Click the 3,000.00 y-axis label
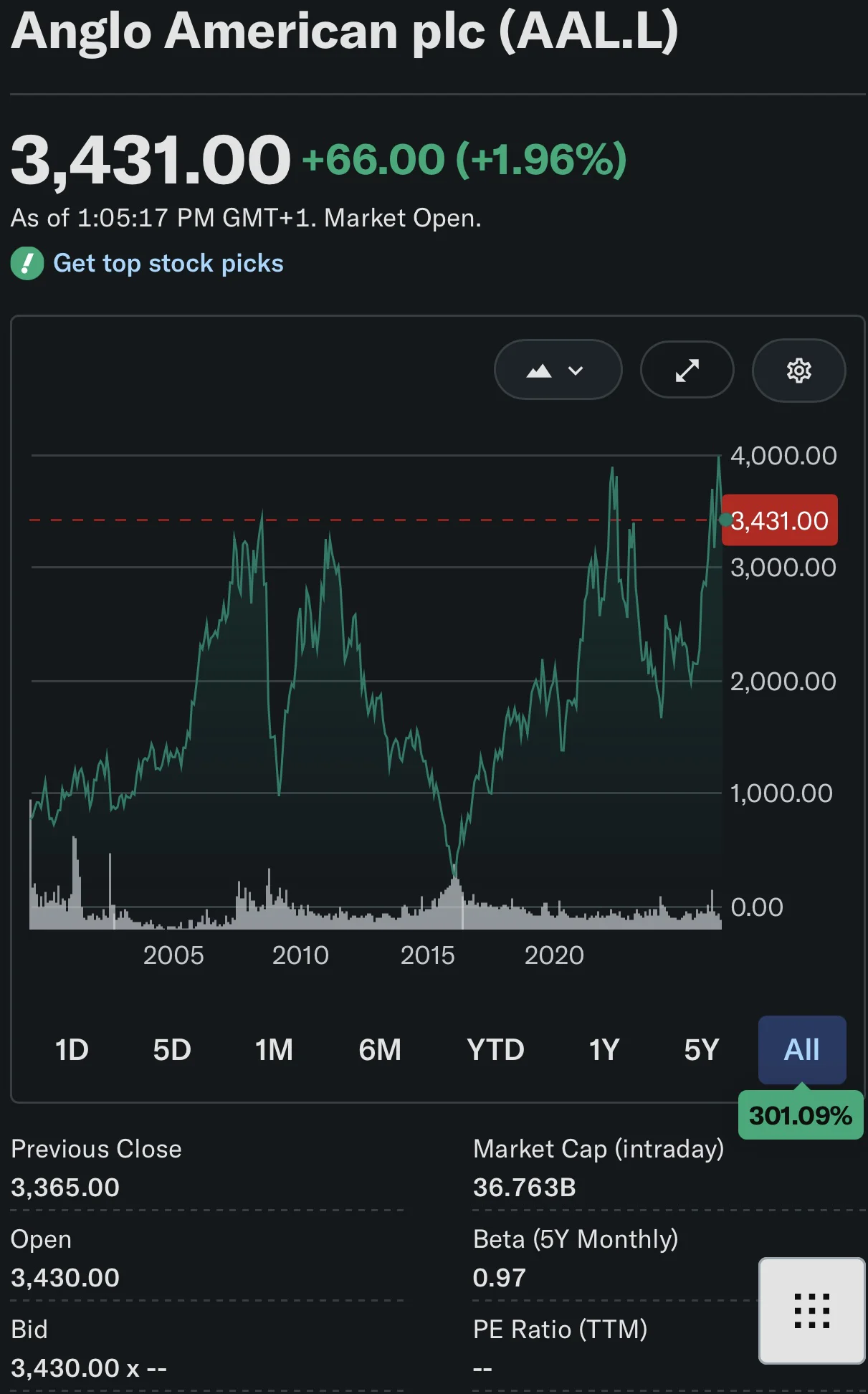The height and width of the screenshot is (1394, 868). 783,568
